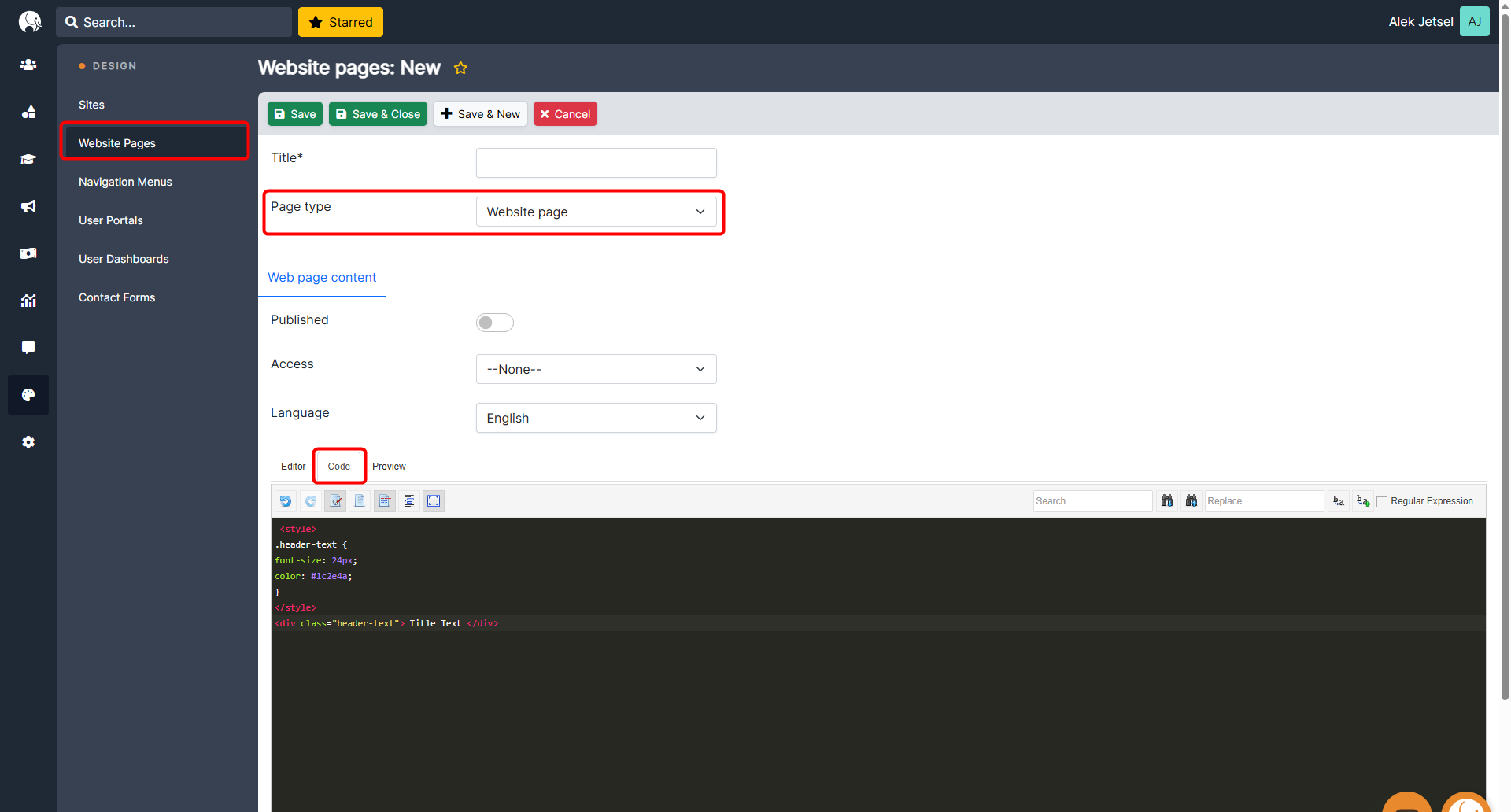Click the find binoculars icon beside Search

pos(1167,501)
